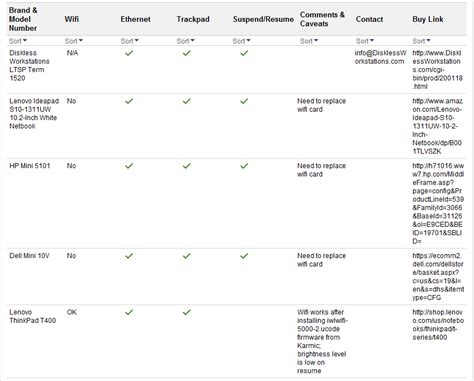Click Trackpad checkmark for Lenovo Ideapad row

187,101
